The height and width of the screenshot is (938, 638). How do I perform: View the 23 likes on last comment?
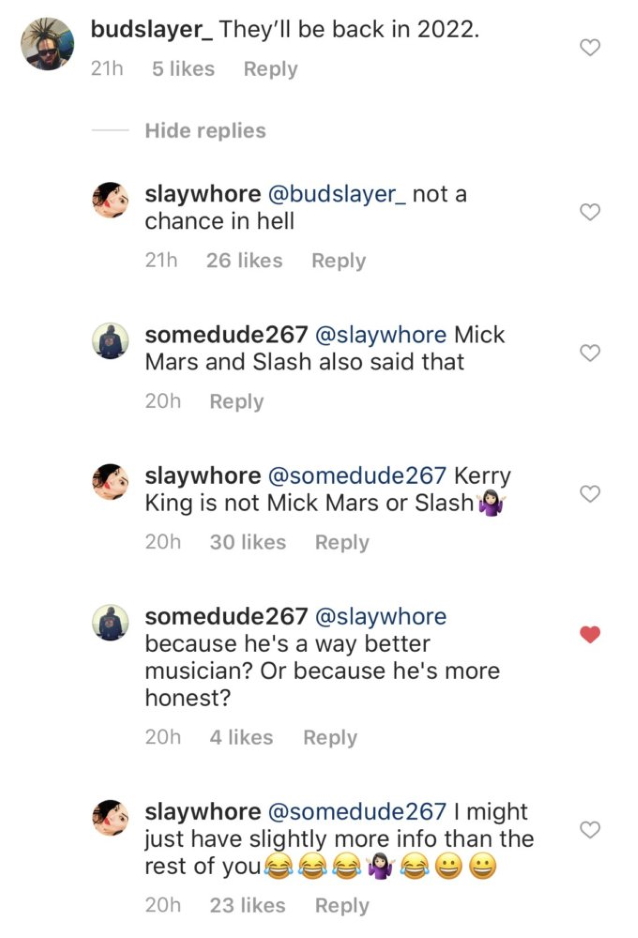click(248, 905)
